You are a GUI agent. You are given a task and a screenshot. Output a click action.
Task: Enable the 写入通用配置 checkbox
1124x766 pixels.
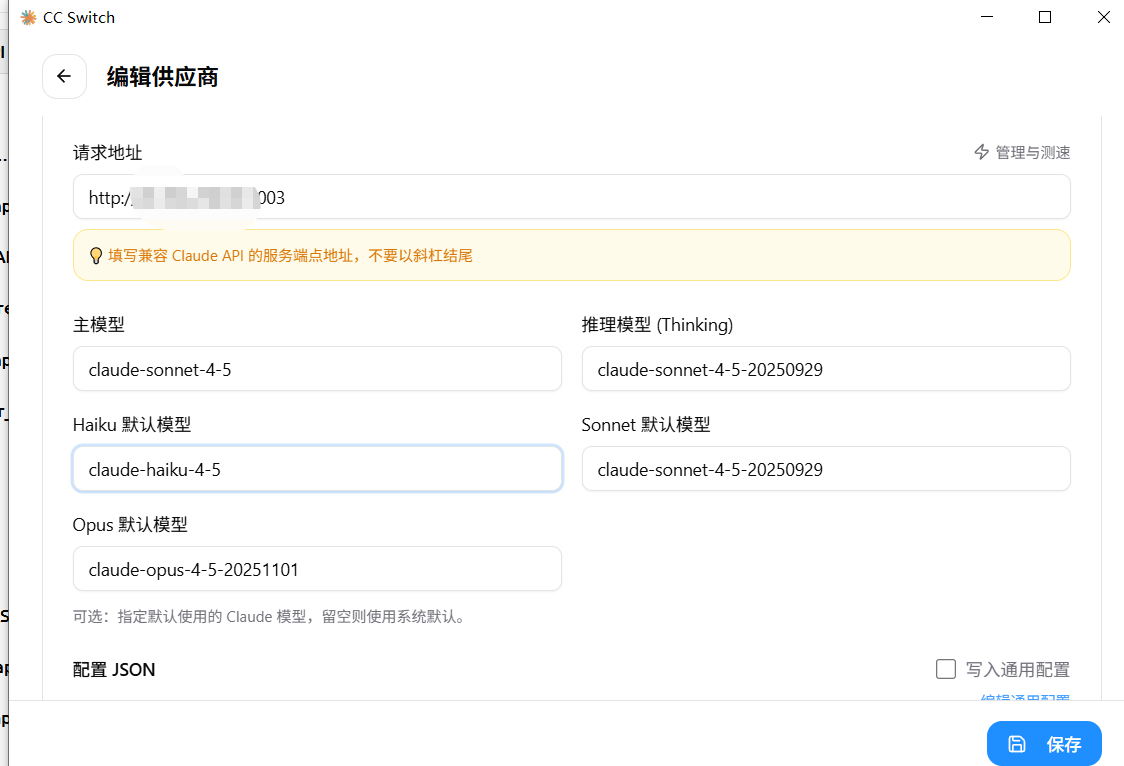pyautogui.click(x=946, y=669)
